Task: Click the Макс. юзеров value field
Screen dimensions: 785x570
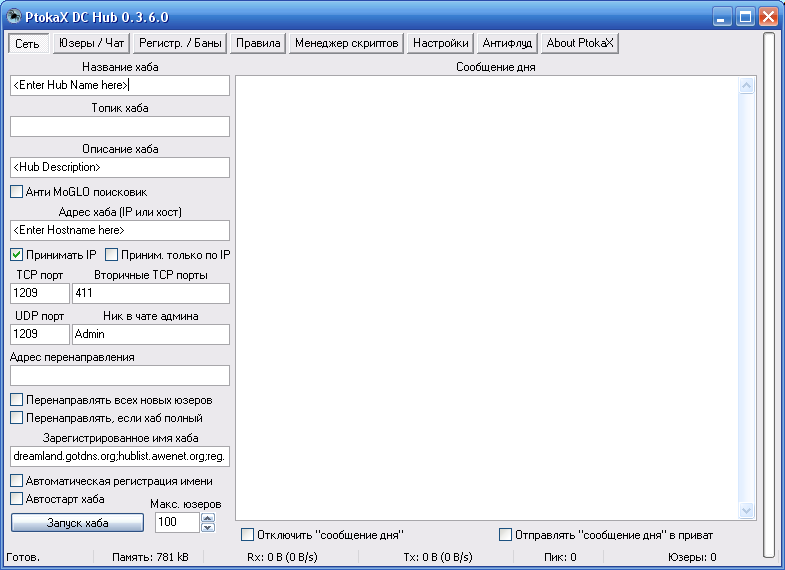Action: click(x=177, y=522)
